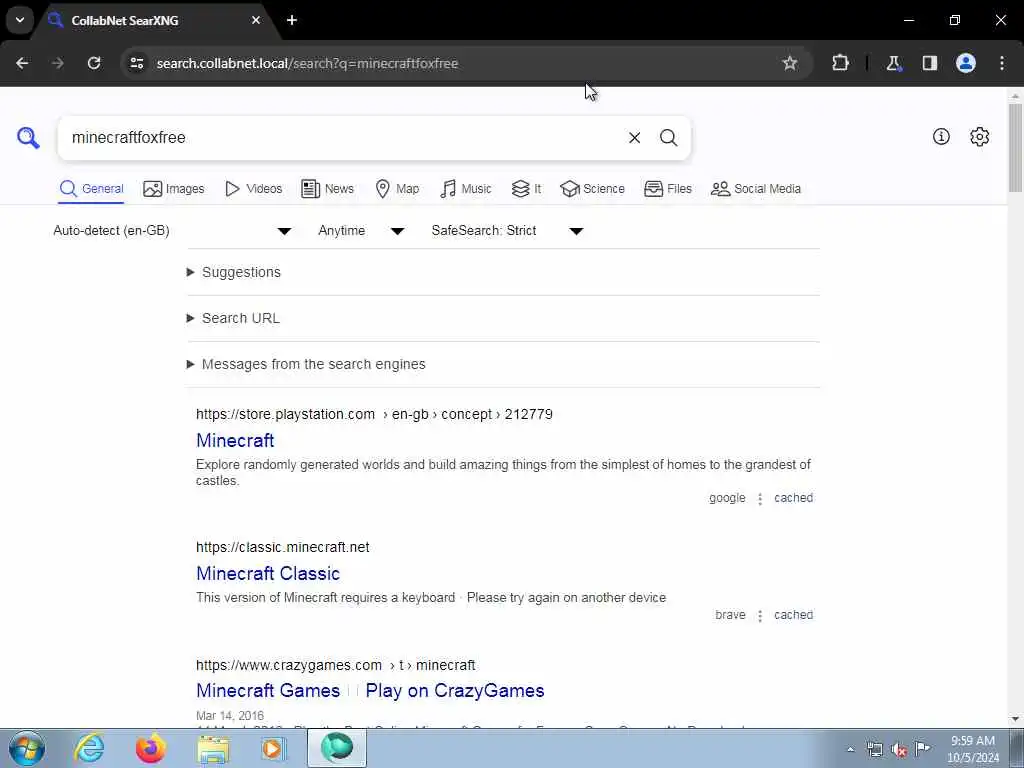
Task: Click the network tray icon
Action: 874,750
